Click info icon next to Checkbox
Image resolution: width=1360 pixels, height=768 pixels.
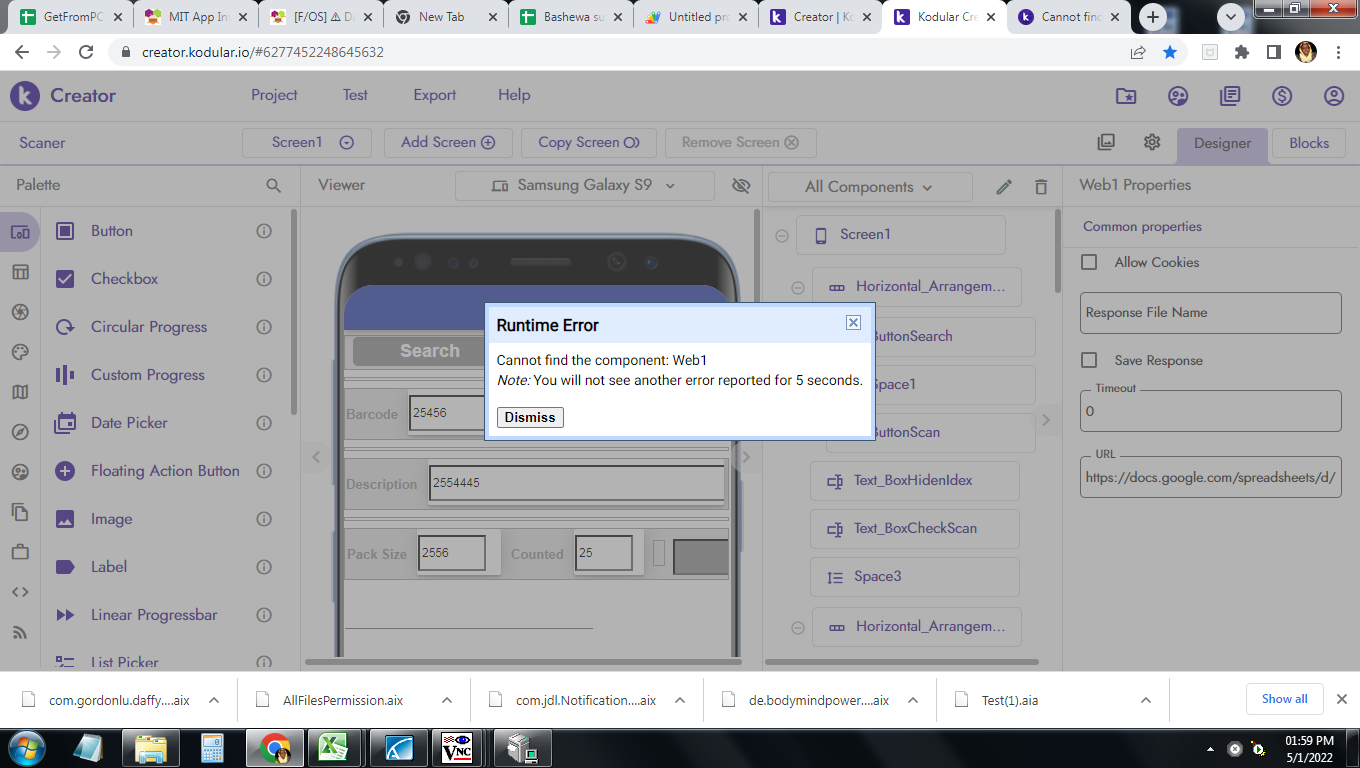pyautogui.click(x=264, y=279)
